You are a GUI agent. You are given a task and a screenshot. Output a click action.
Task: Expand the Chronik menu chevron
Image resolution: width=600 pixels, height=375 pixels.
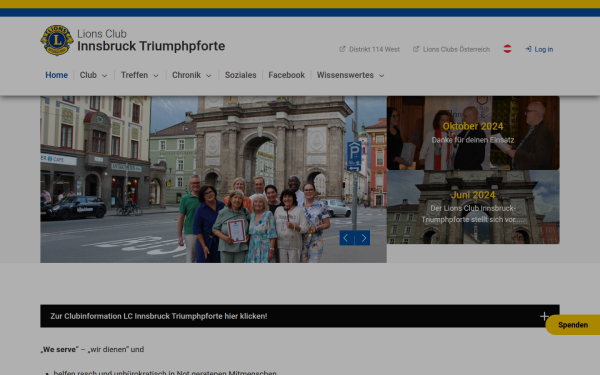pos(209,76)
